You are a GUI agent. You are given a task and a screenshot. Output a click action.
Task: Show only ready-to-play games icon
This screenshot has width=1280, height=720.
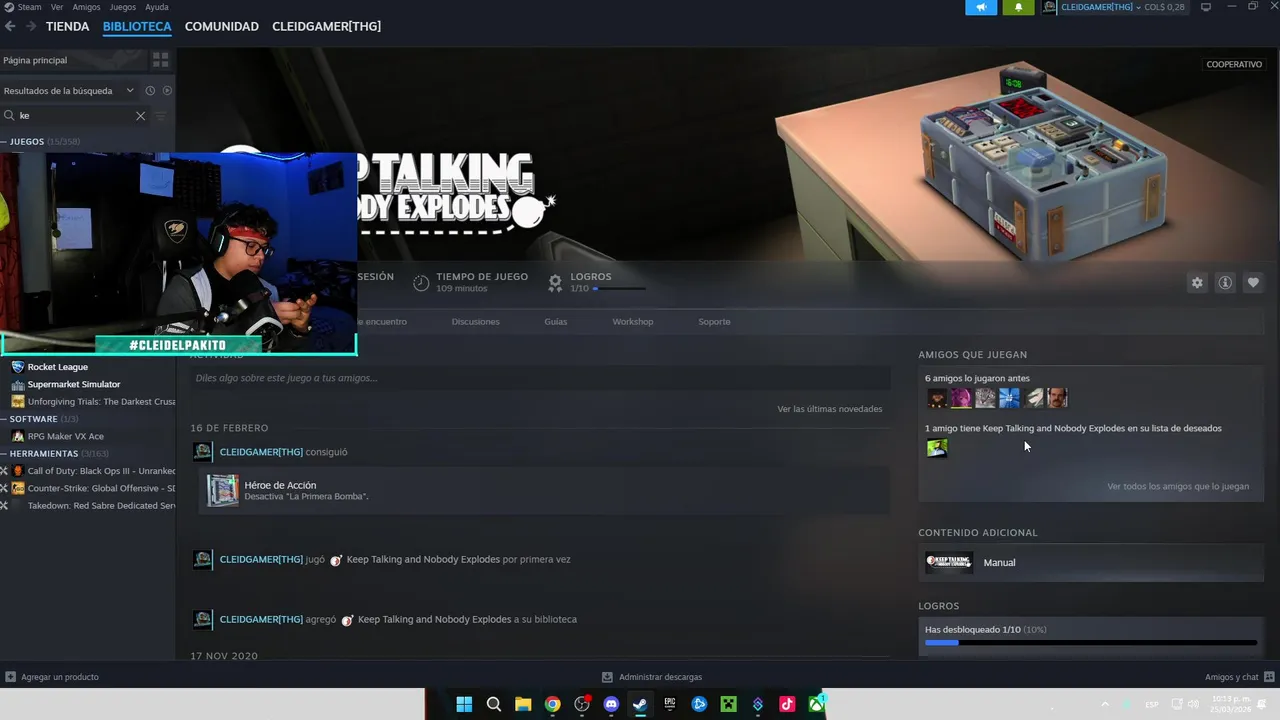coord(167,90)
